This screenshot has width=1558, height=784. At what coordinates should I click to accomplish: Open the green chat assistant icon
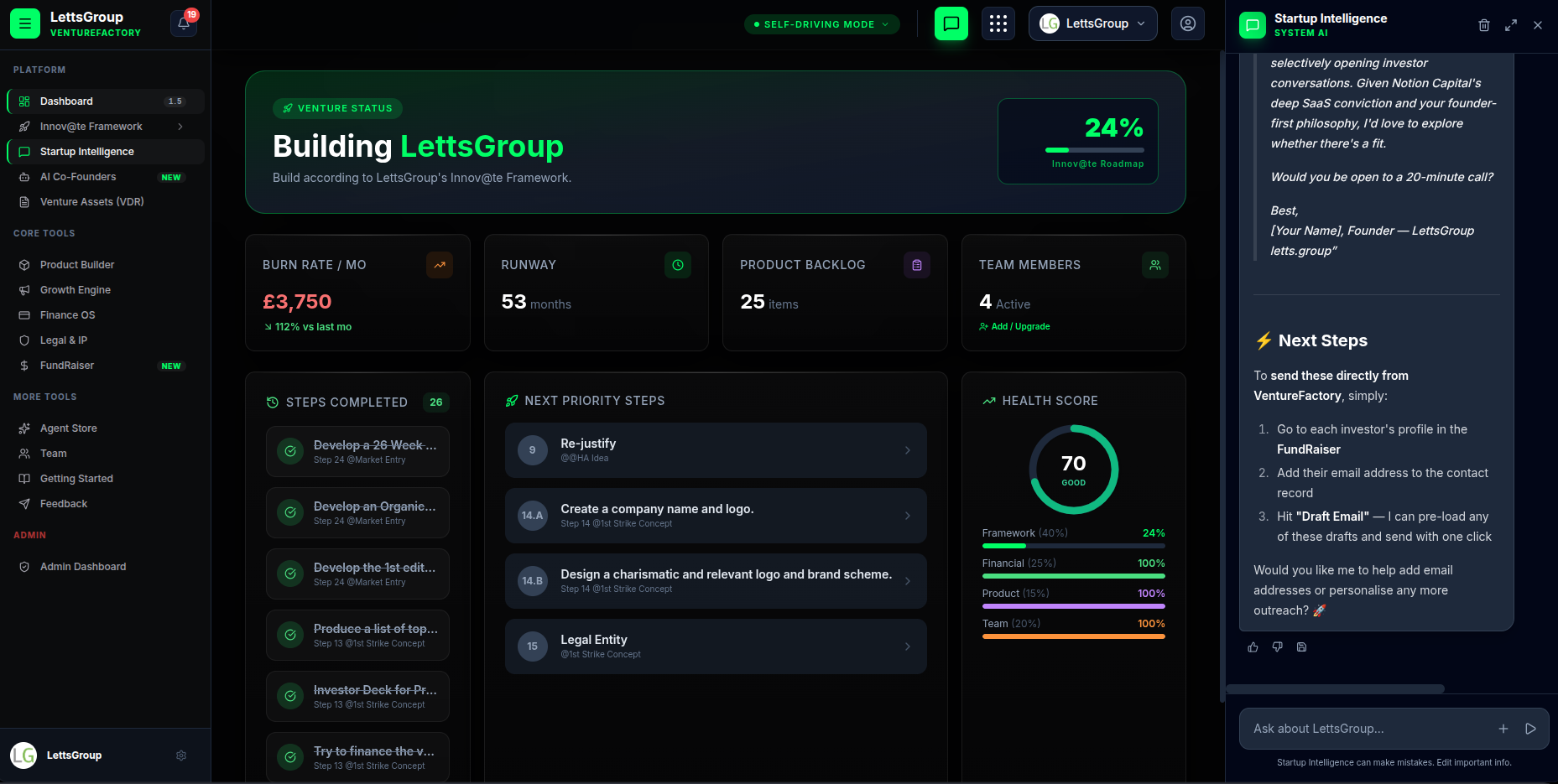951,23
